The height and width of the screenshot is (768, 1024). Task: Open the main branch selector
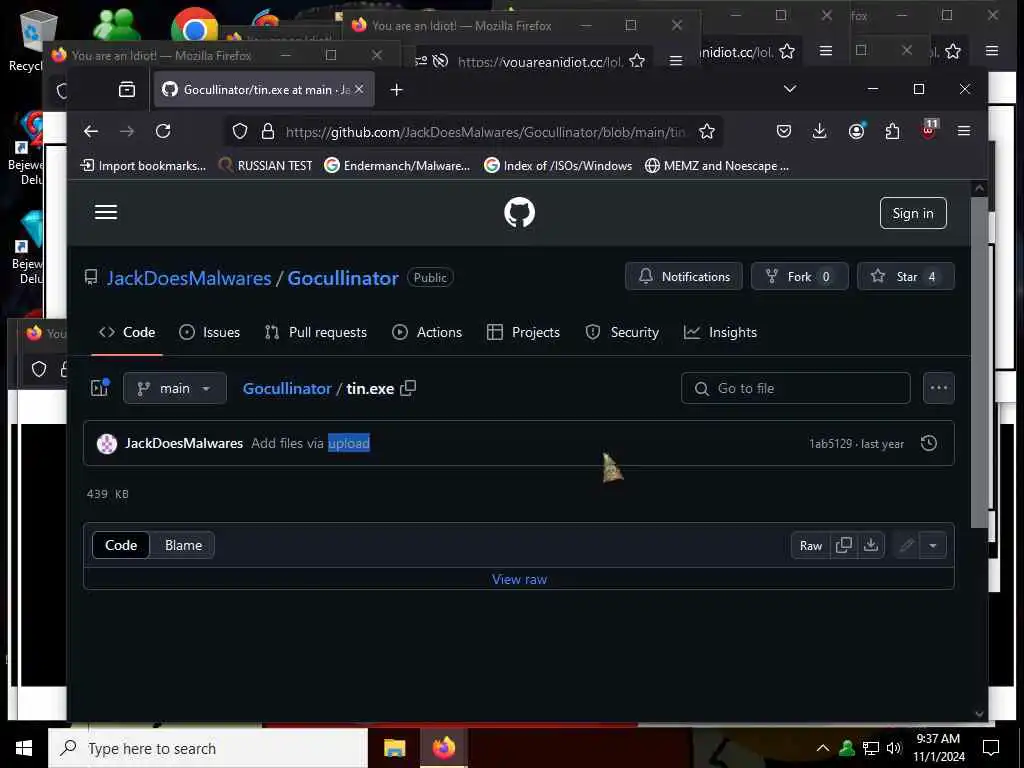click(174, 388)
